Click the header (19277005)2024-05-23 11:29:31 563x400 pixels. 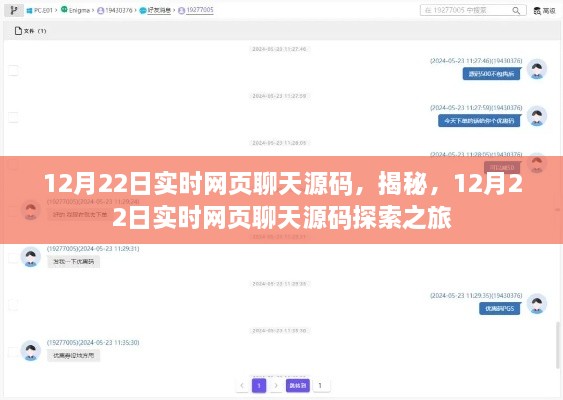[93, 249]
